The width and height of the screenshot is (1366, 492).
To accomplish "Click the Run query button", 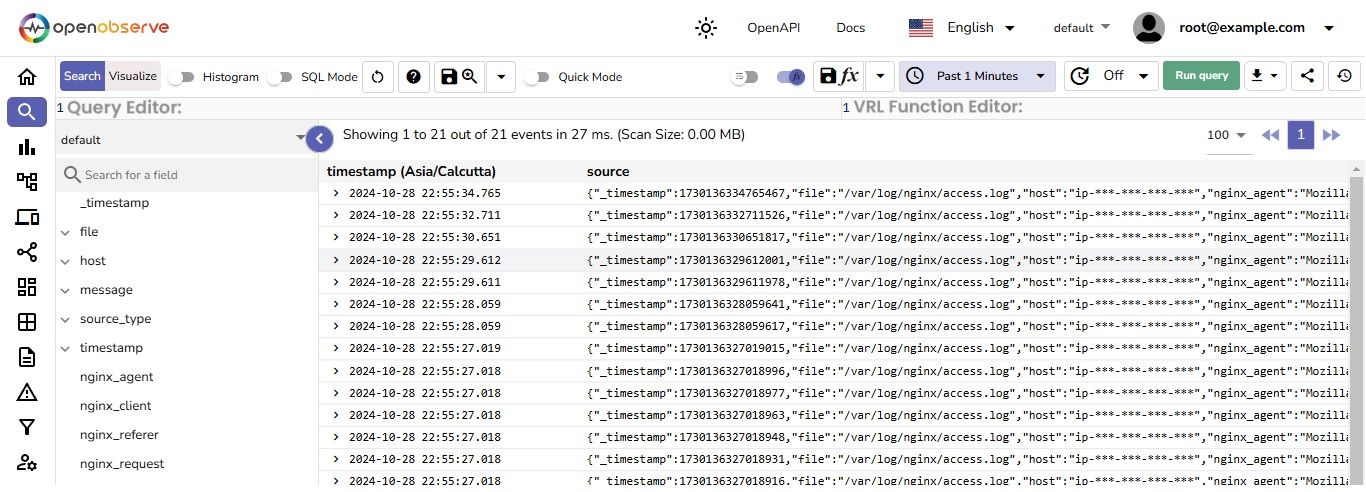I will [x=1201, y=76].
